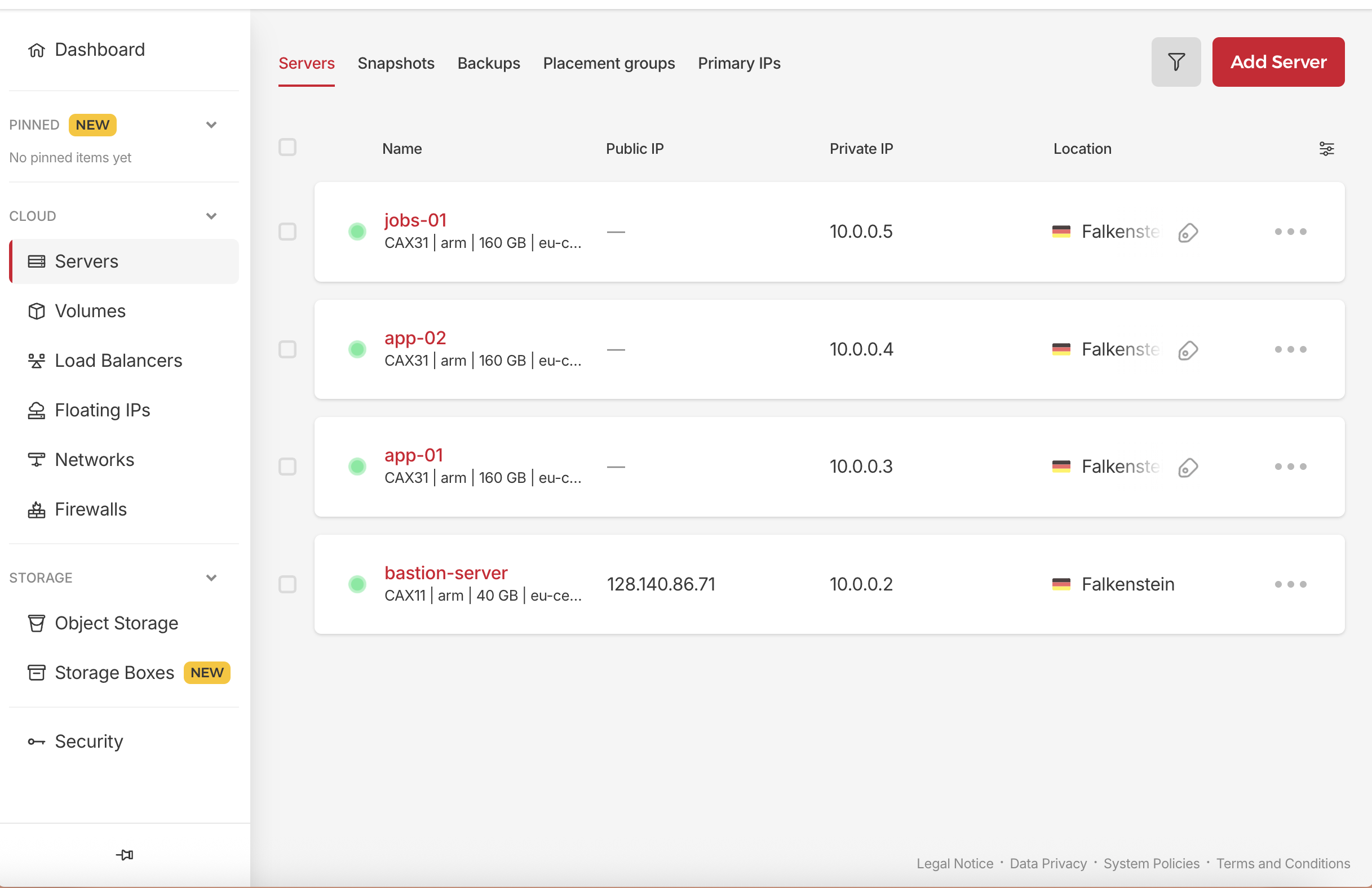Click the label tag icon for app-01
This screenshot has height=888, width=1372.
click(1188, 467)
